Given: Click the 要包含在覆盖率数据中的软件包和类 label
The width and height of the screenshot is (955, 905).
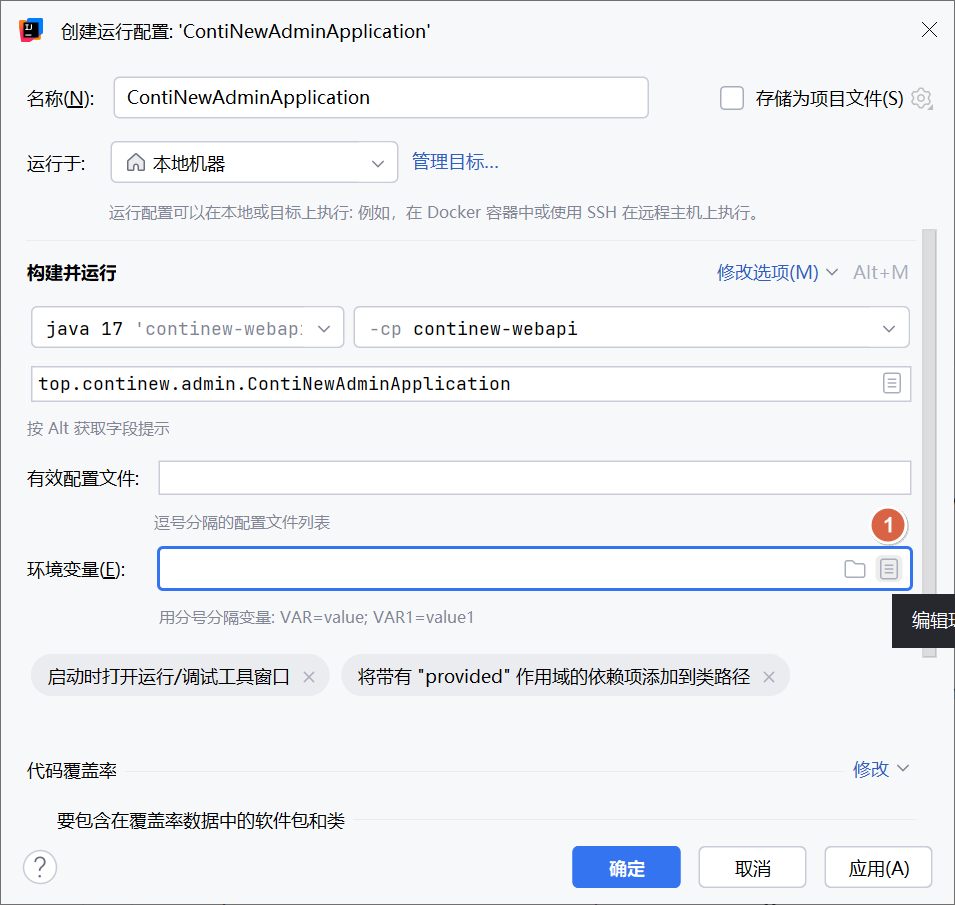Looking at the screenshot, I should pyautogui.click(x=200, y=821).
